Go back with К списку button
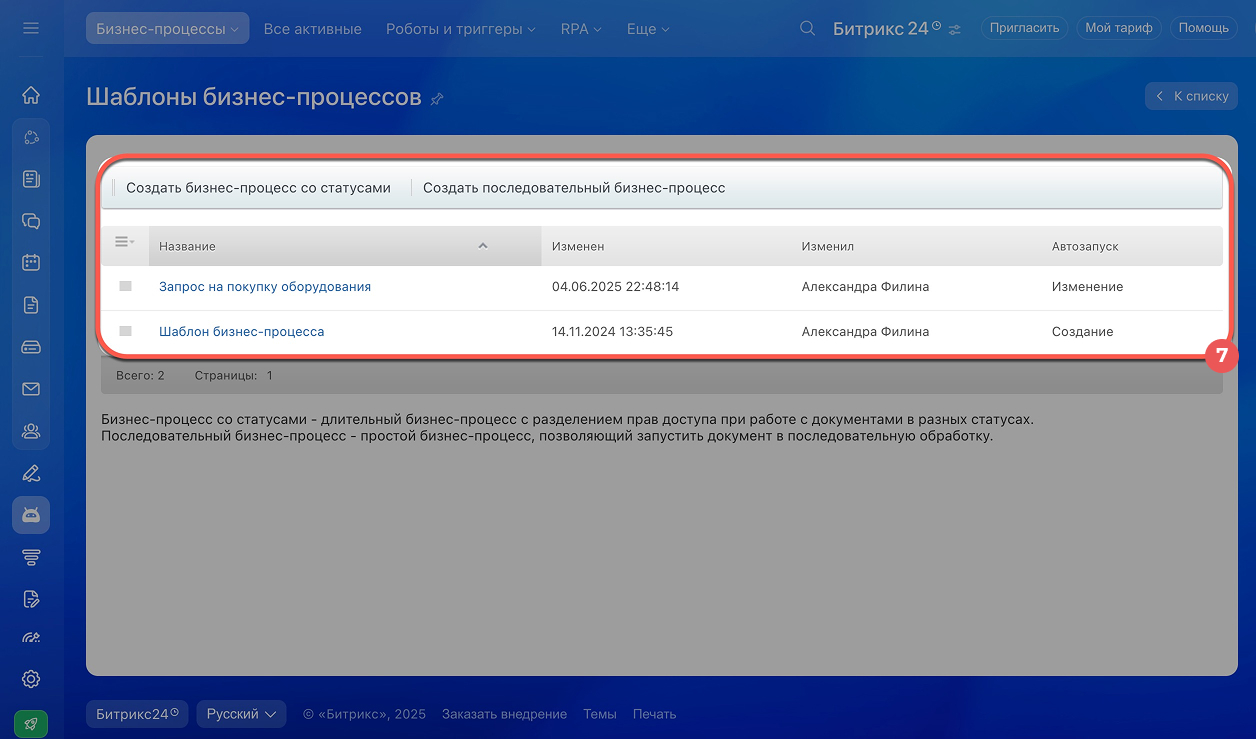 point(1192,96)
